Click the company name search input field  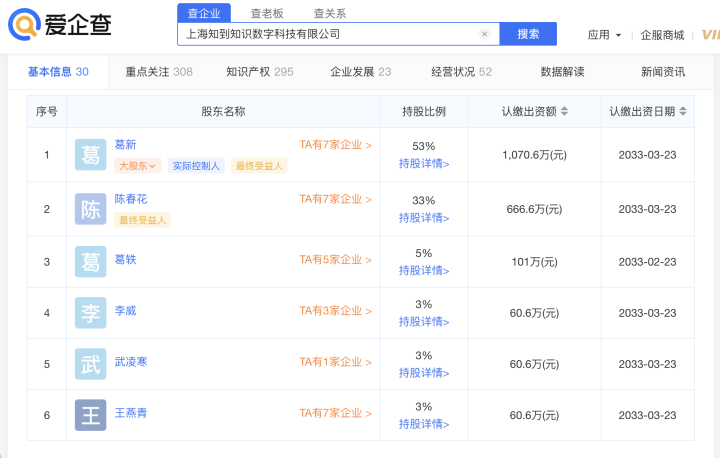[x=328, y=34]
